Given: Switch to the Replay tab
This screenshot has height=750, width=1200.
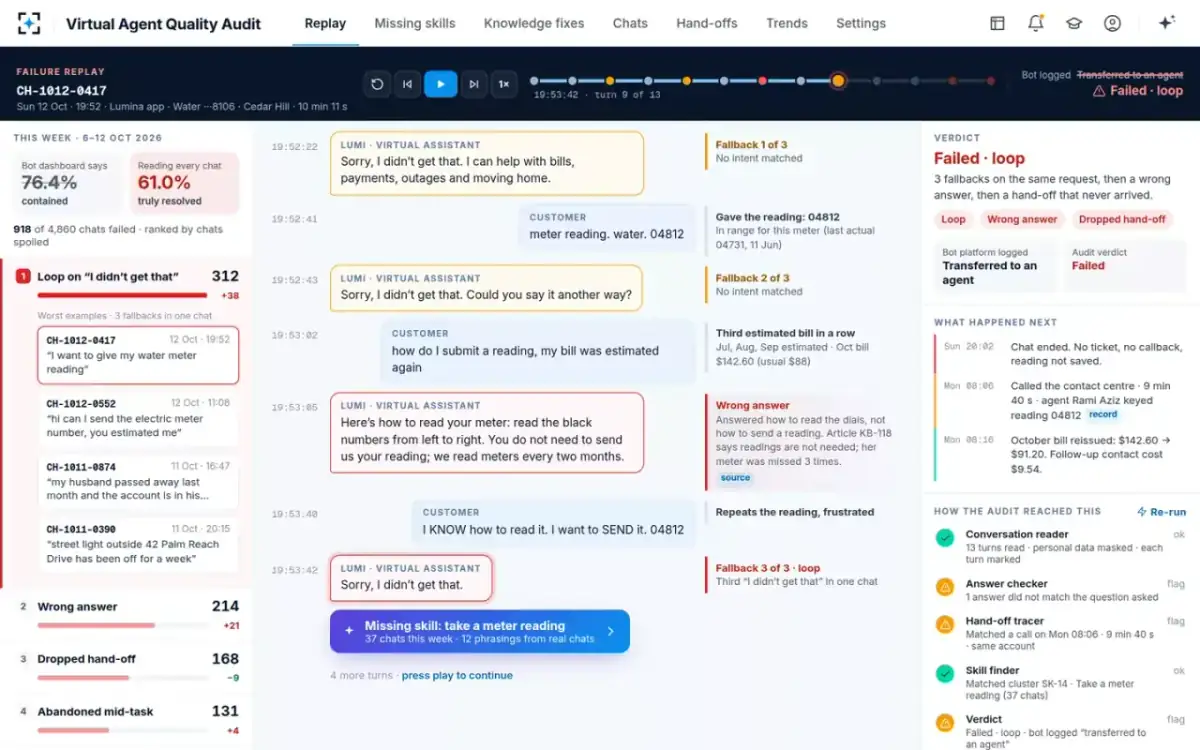Looking at the screenshot, I should pos(325,23).
